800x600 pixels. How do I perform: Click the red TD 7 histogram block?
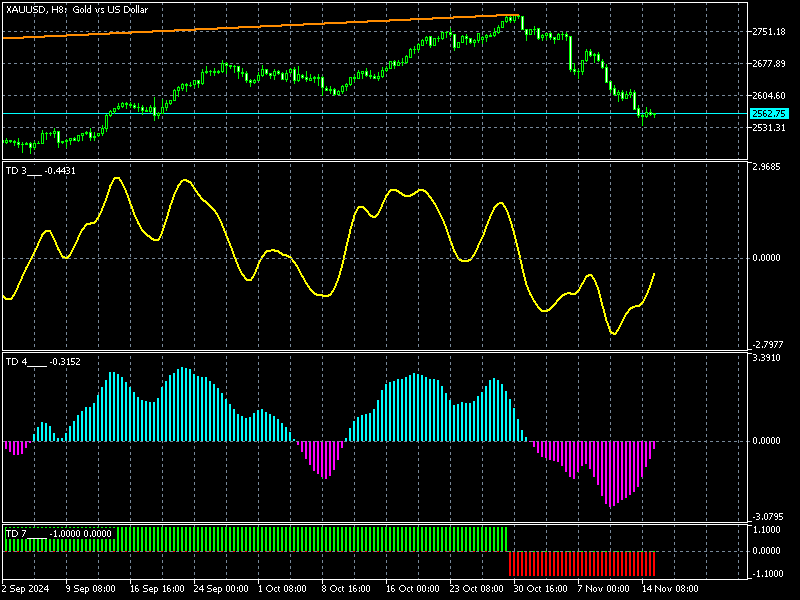(582, 564)
